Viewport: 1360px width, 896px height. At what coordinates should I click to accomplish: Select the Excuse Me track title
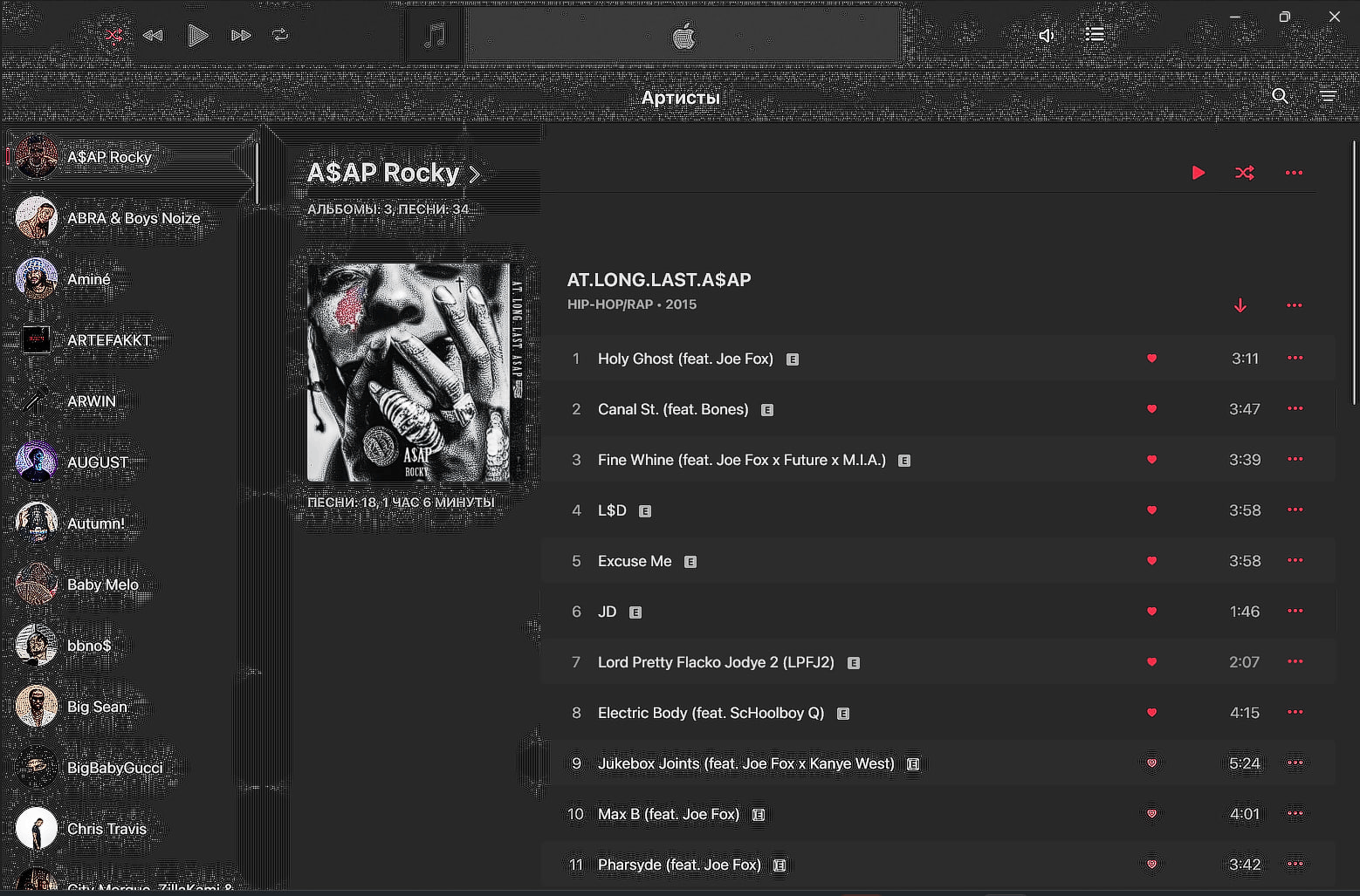[x=635, y=561]
